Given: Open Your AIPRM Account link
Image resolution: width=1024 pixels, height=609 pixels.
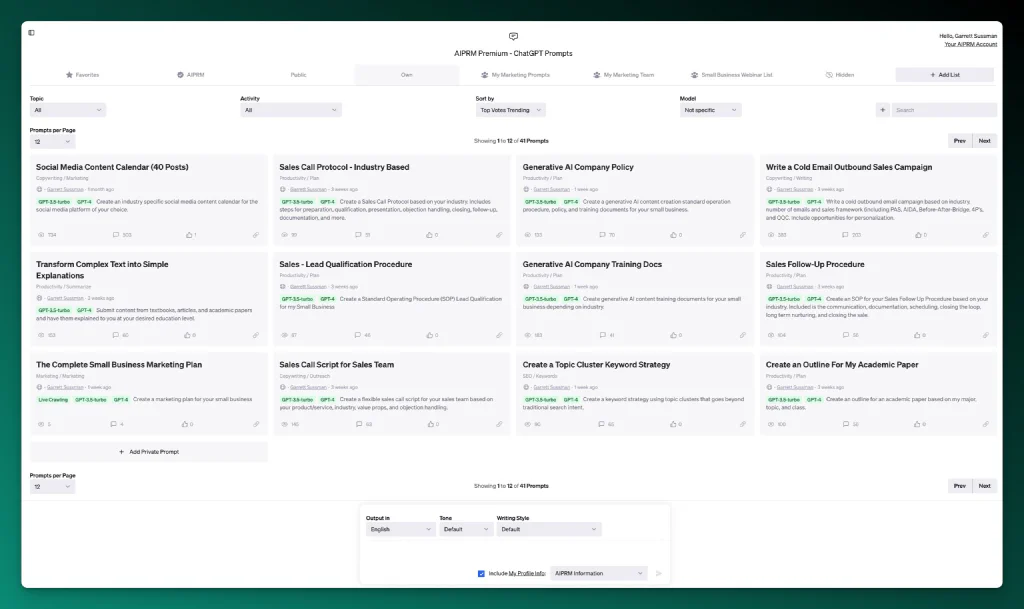Looking at the screenshot, I should click(x=970, y=44).
